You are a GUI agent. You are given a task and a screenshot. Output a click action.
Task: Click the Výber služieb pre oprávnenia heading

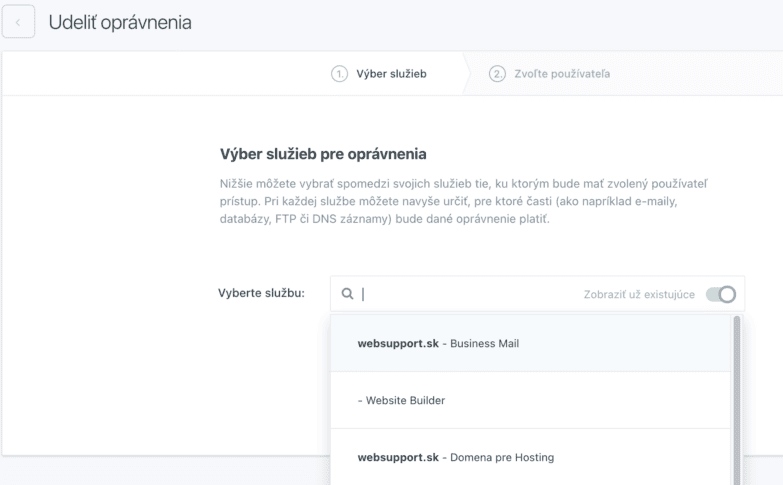[x=322, y=154]
